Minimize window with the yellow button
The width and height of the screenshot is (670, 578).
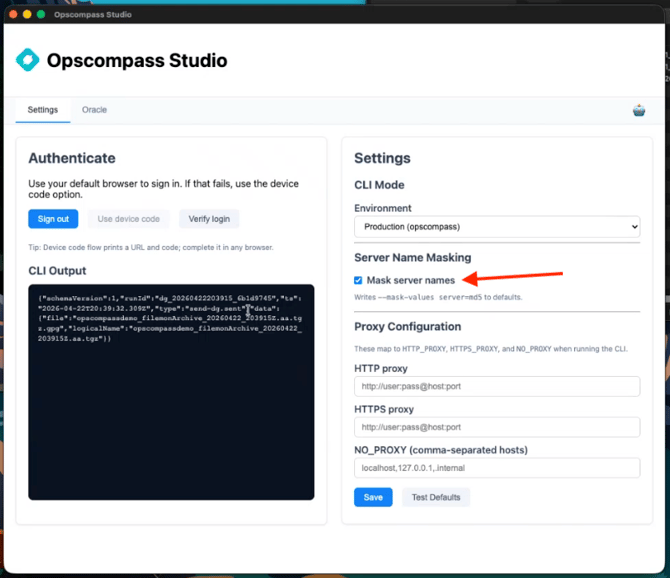point(26,15)
